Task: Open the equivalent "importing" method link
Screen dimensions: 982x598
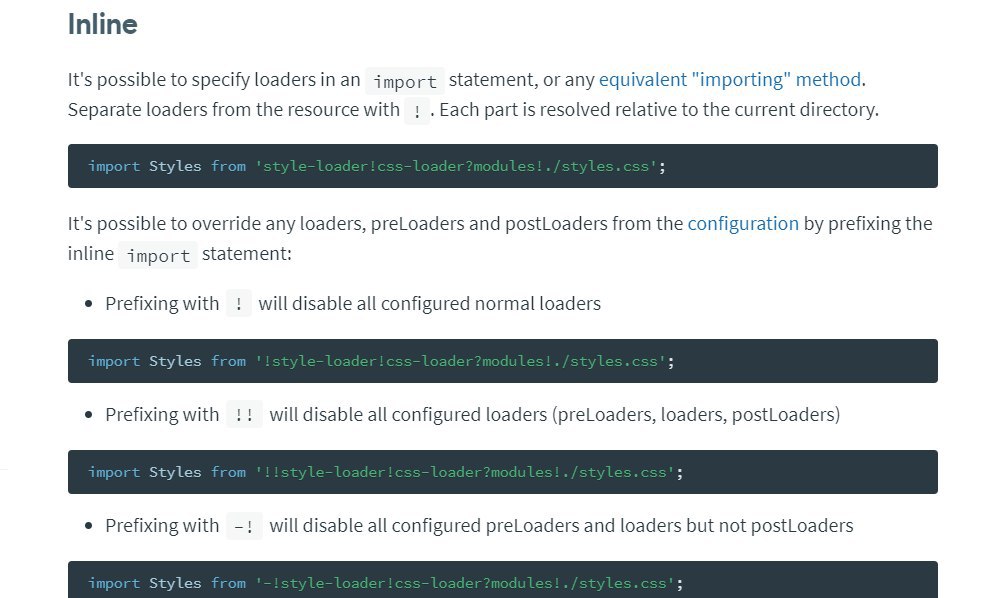Action: tap(730, 80)
